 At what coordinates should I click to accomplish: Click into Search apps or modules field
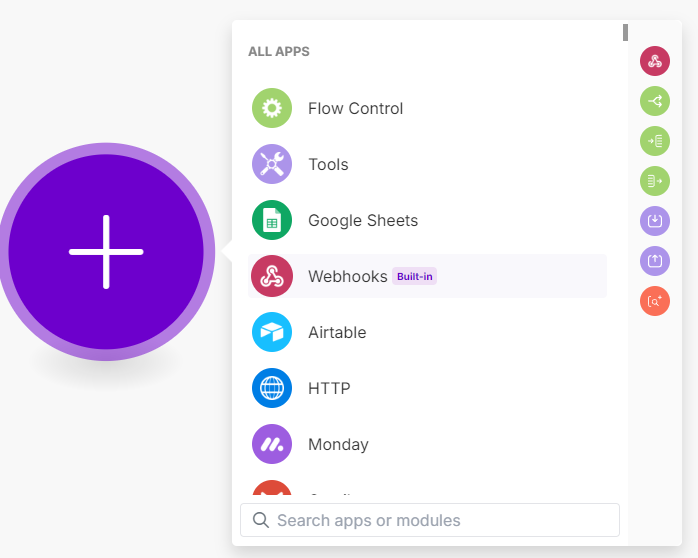point(430,520)
